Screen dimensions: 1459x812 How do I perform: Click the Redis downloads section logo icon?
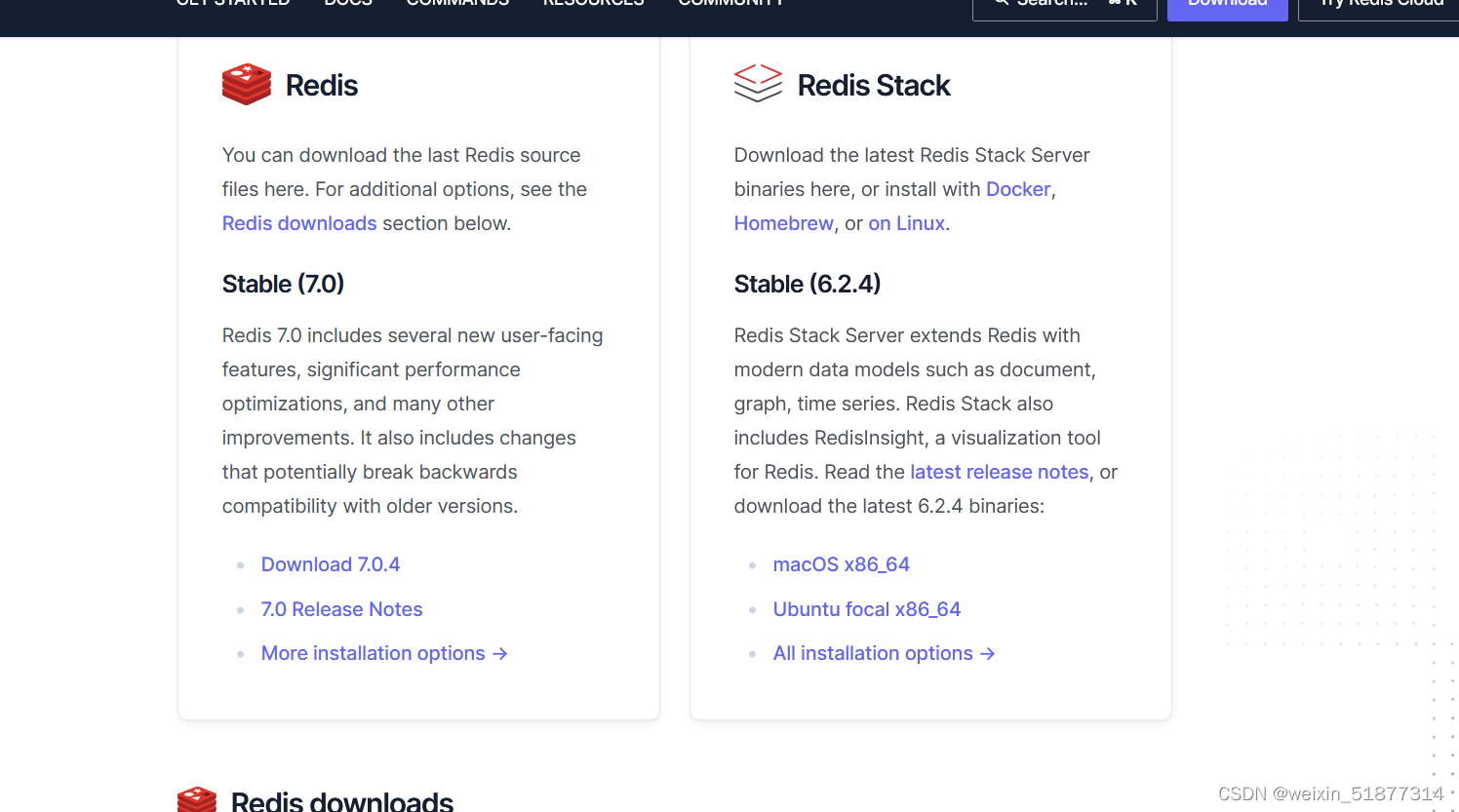197,799
